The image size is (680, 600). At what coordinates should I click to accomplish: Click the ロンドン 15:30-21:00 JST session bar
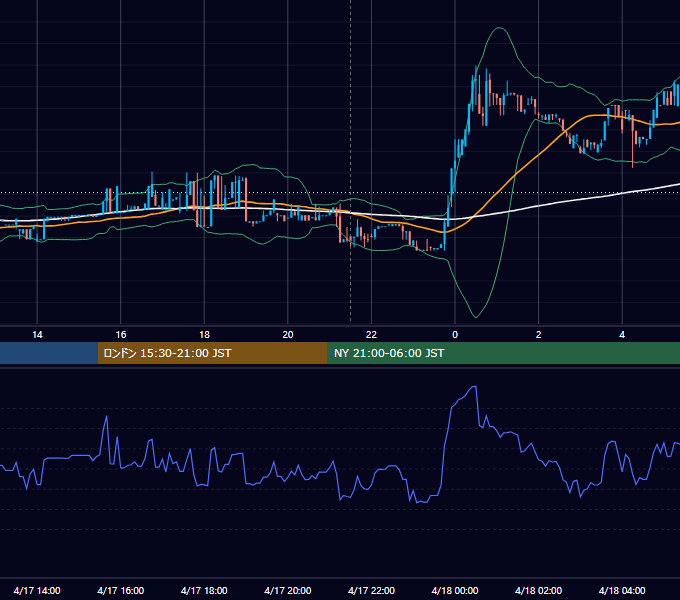click(x=212, y=353)
